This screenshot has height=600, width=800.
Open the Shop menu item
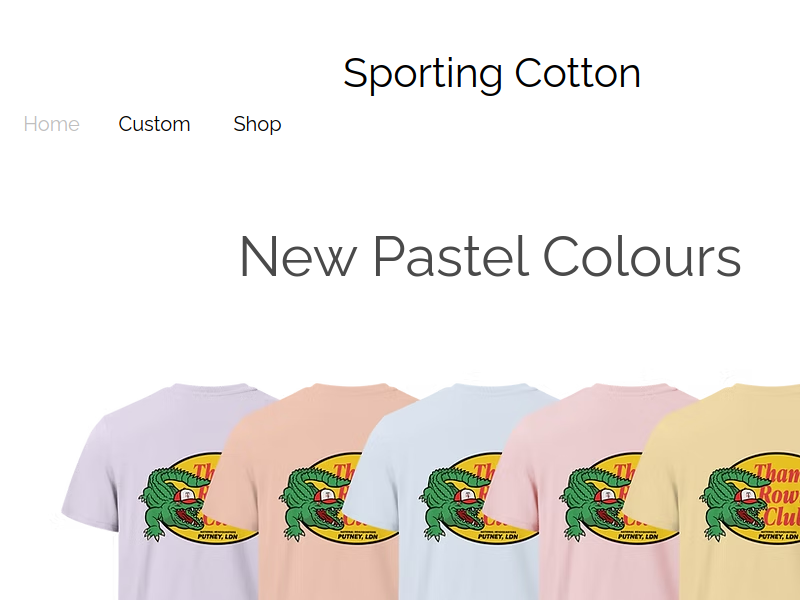(257, 124)
